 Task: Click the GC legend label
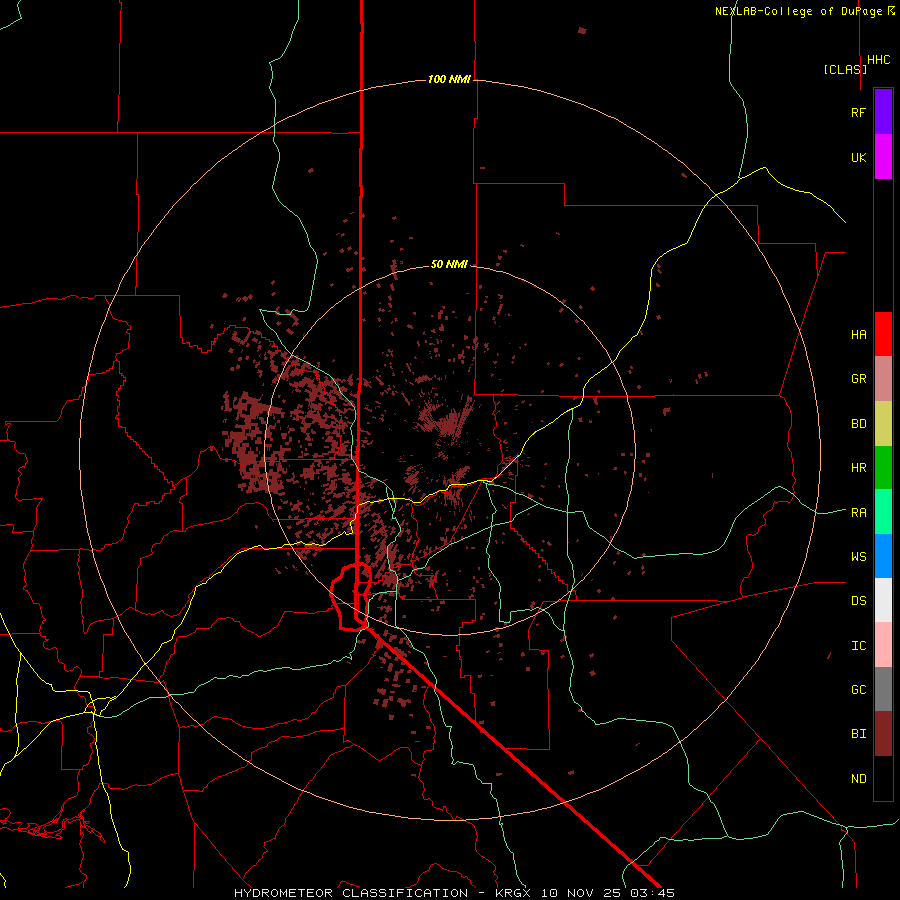pos(858,690)
